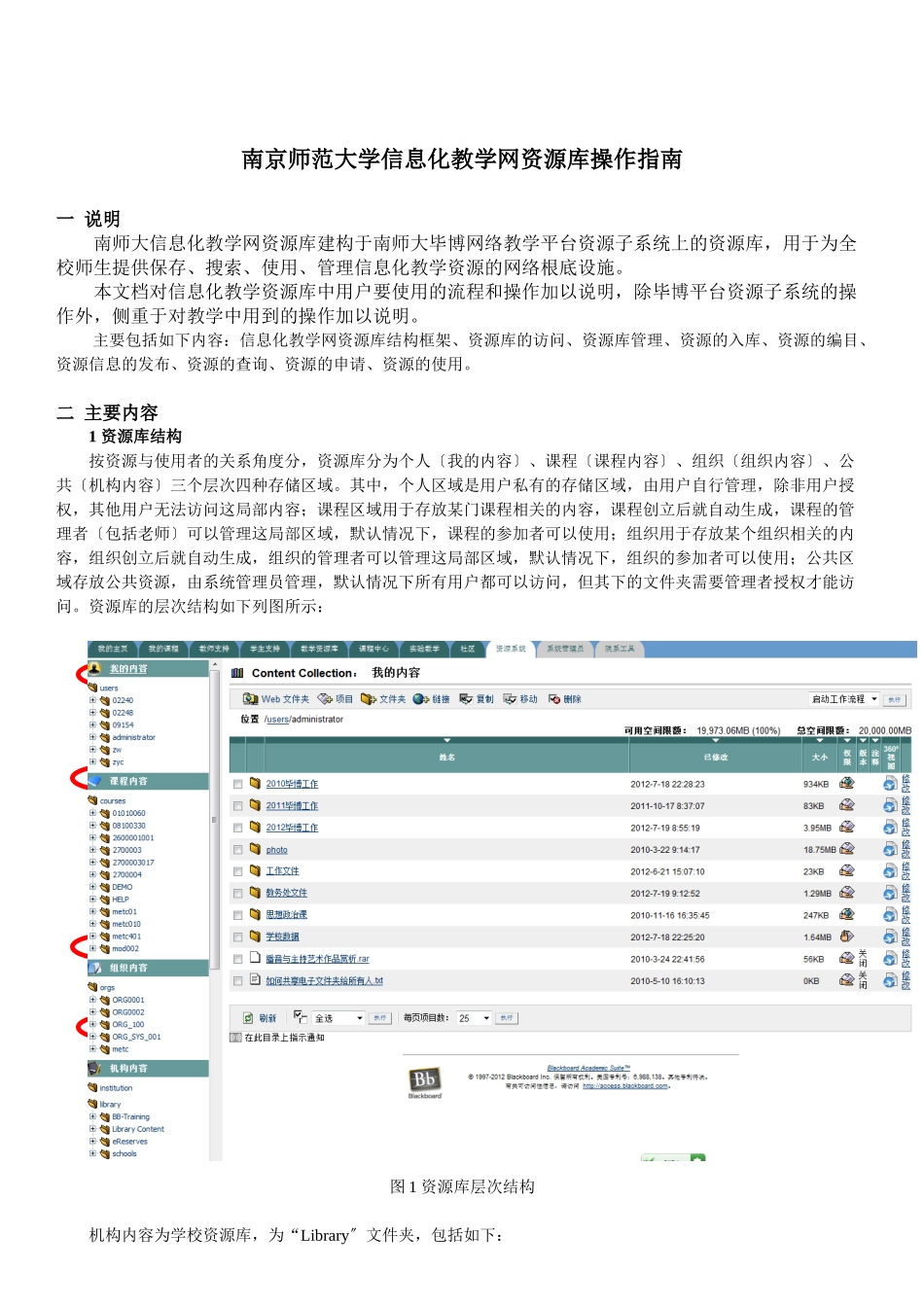This screenshot has height=1307, width=924.
Task: Click the txt file icon for 如何共享电子文件夹
Action: click(x=255, y=980)
